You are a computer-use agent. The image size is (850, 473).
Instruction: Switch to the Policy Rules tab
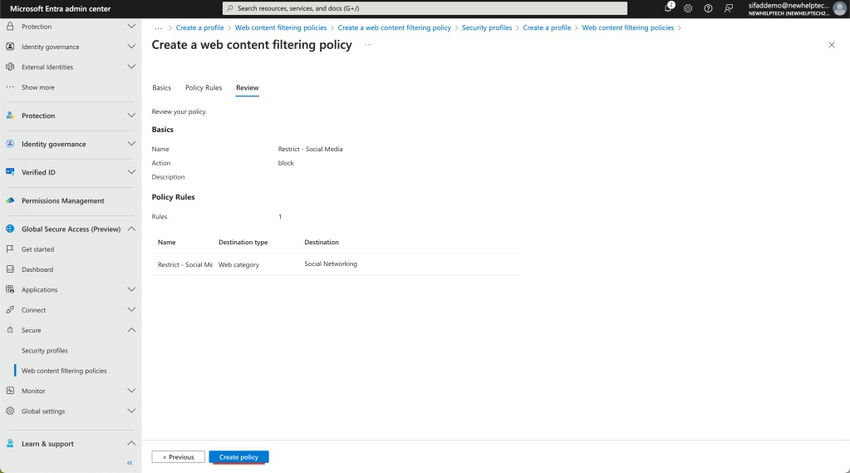[203, 88]
